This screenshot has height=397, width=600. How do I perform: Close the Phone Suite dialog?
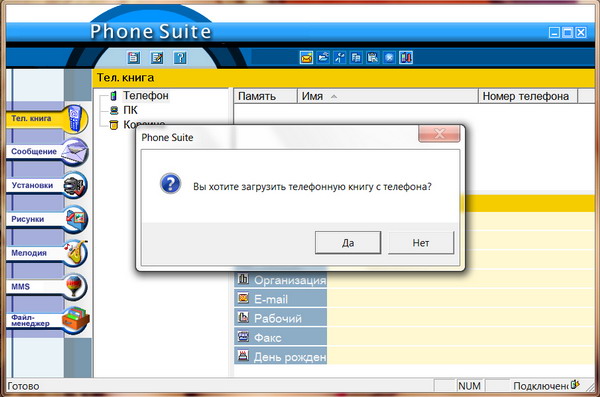(x=439, y=134)
